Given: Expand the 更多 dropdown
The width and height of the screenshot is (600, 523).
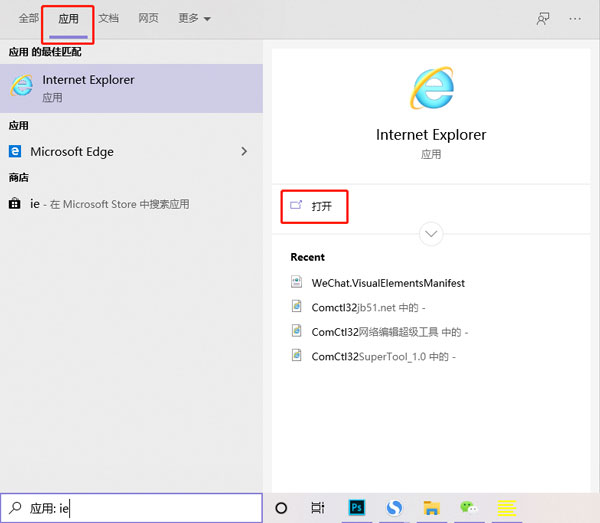Looking at the screenshot, I should pos(194,18).
